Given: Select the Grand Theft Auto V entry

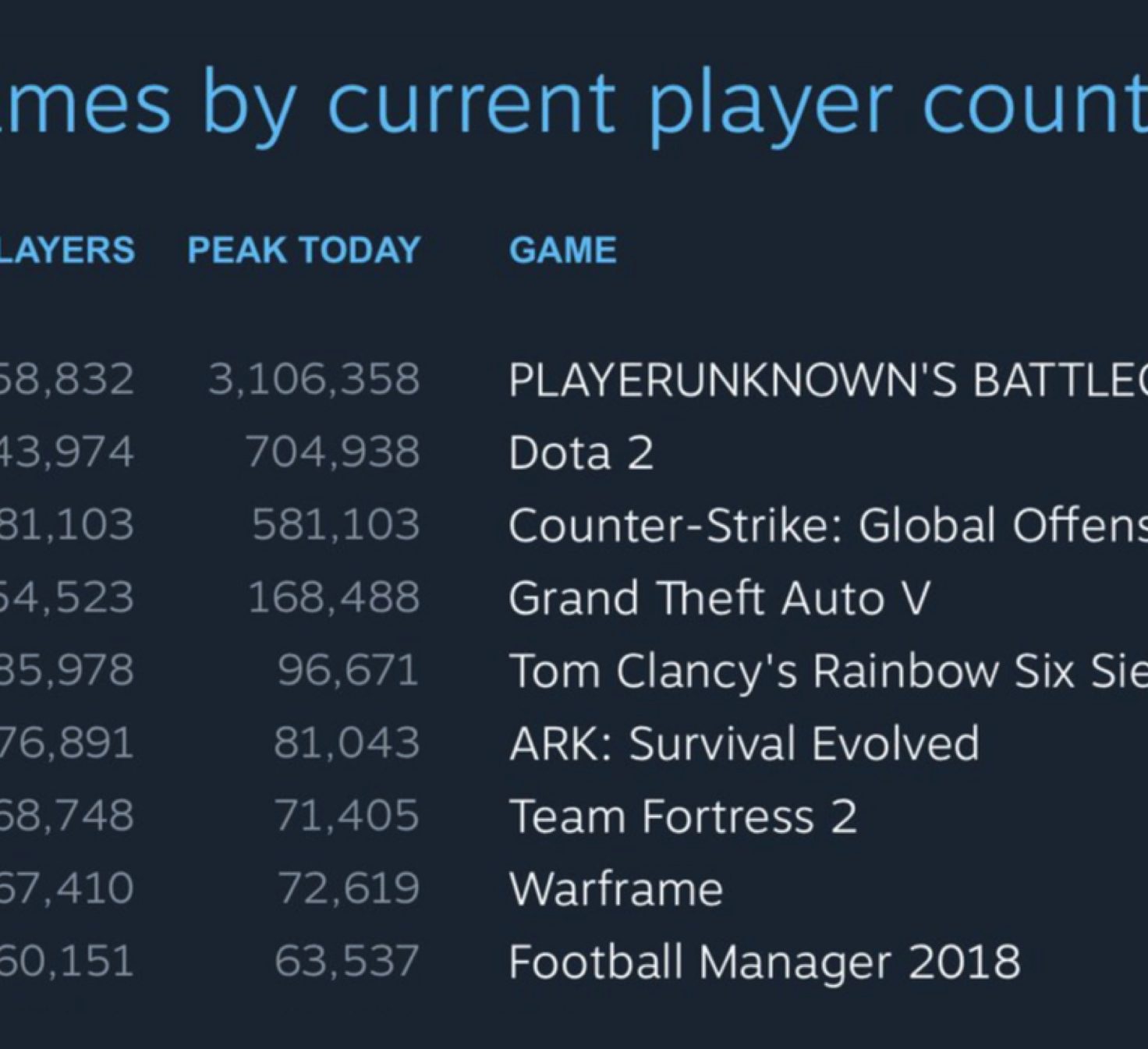Looking at the screenshot, I should pos(719,598).
